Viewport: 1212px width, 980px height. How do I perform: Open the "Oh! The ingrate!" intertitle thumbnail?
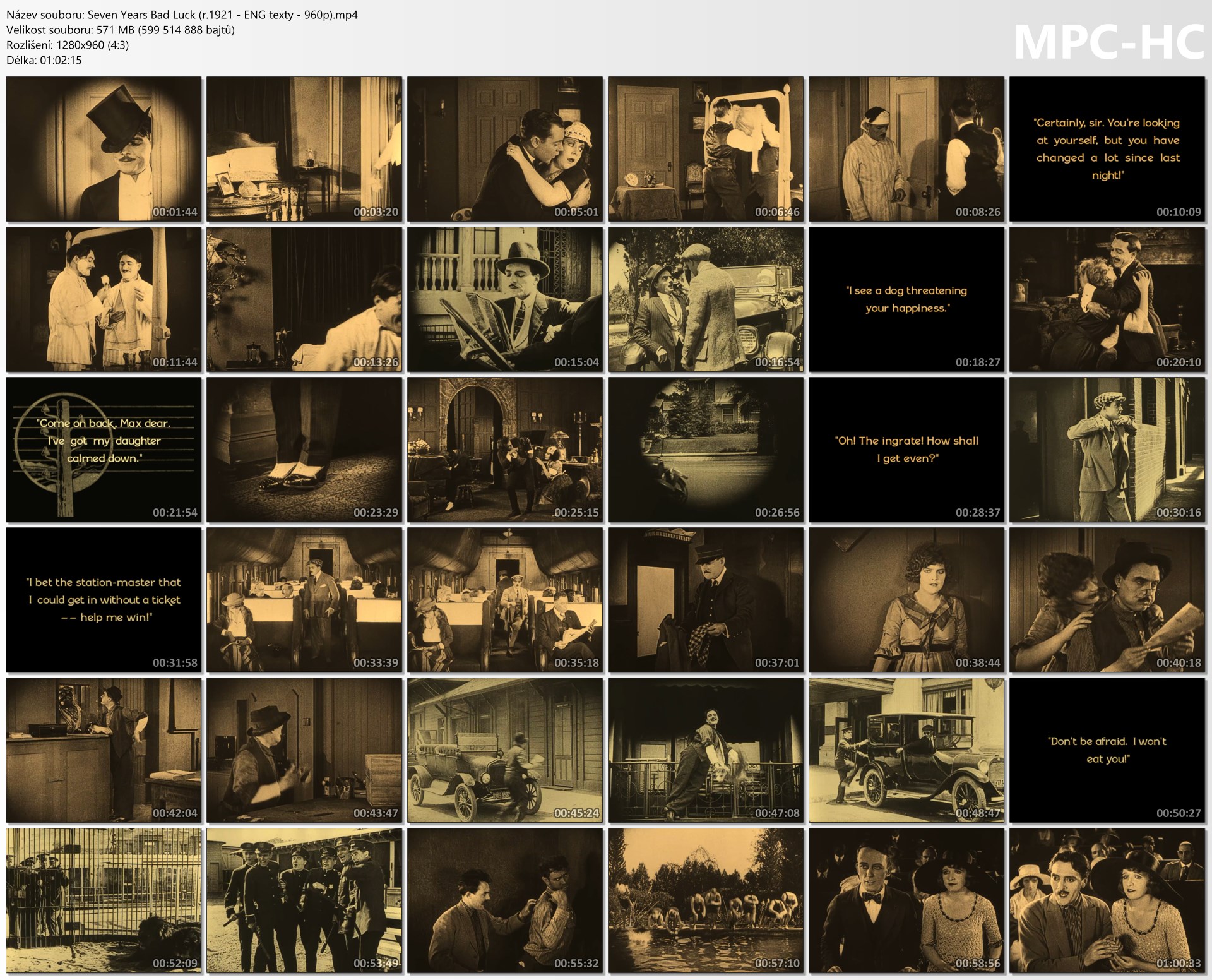pyautogui.click(x=906, y=450)
